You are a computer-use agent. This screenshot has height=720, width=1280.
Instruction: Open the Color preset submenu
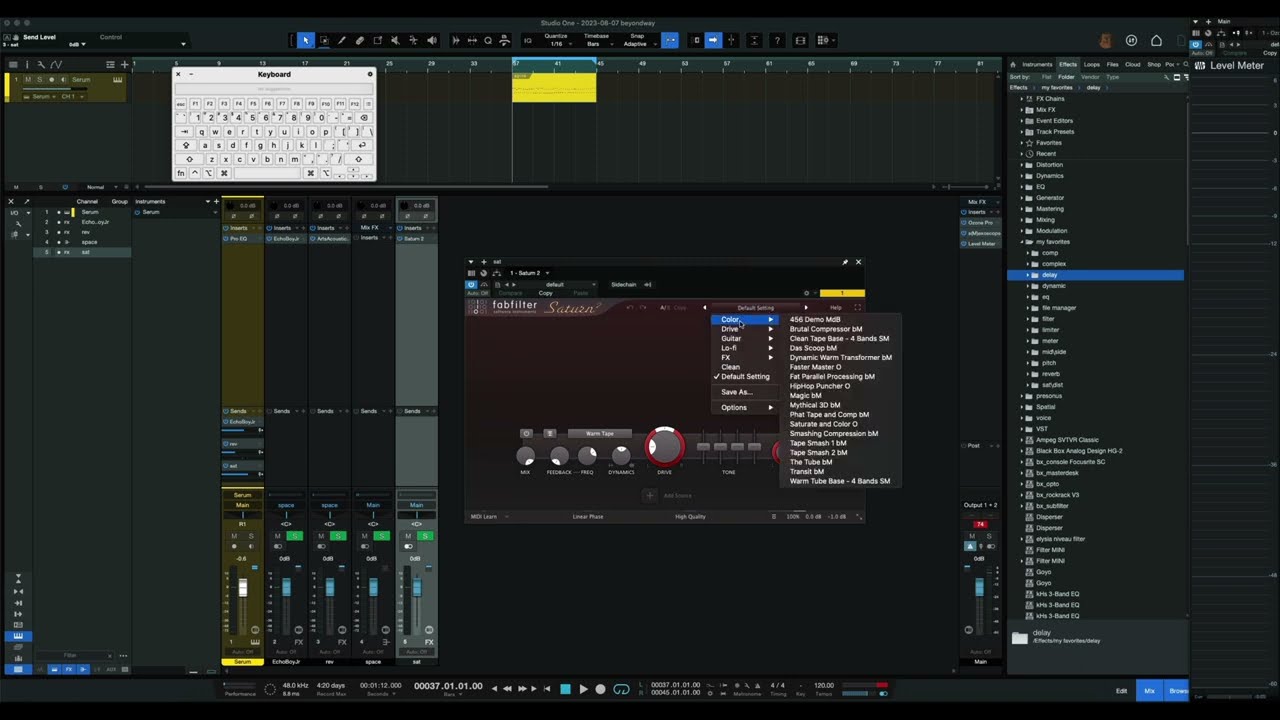click(x=747, y=319)
